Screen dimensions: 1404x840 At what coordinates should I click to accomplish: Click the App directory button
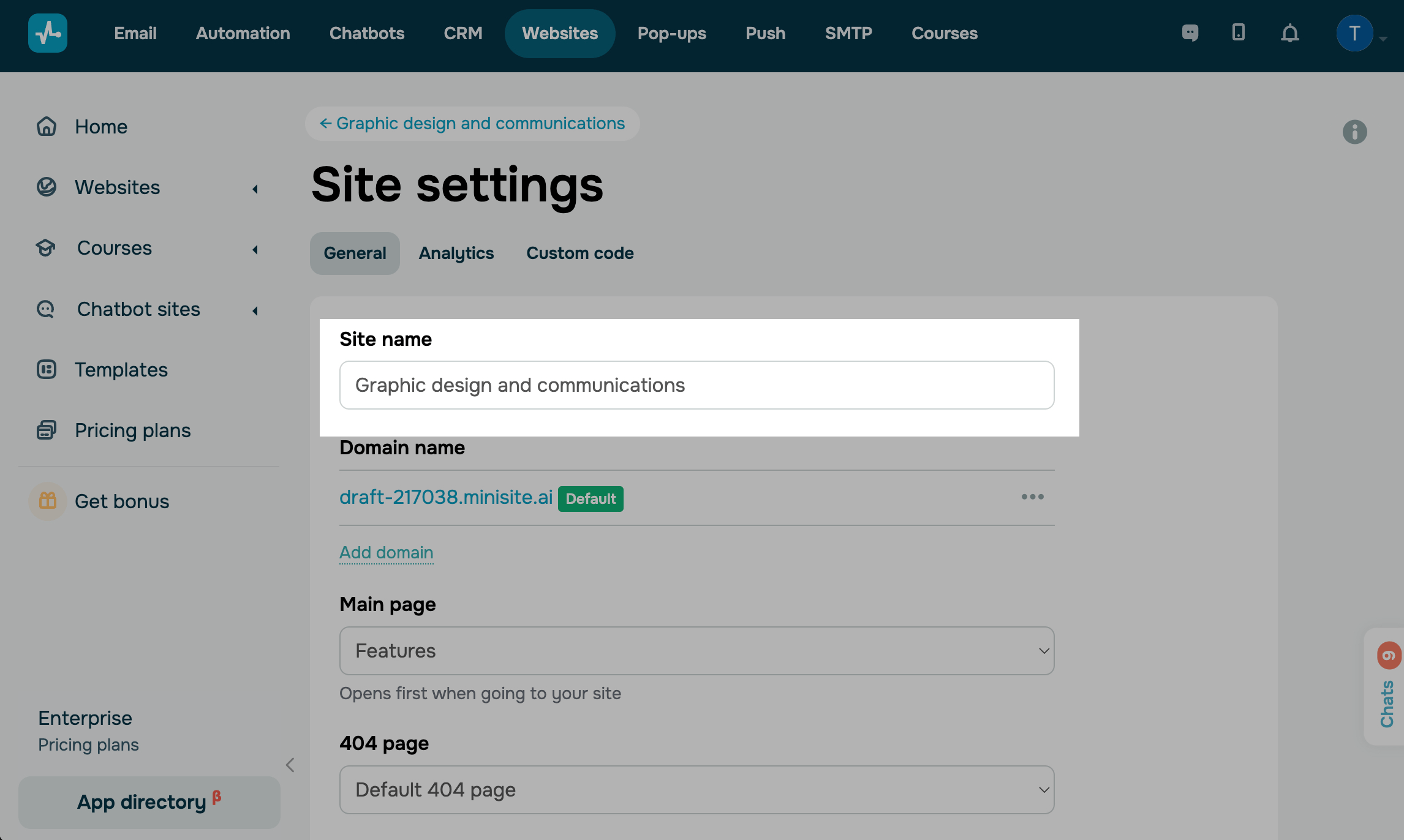(x=149, y=802)
